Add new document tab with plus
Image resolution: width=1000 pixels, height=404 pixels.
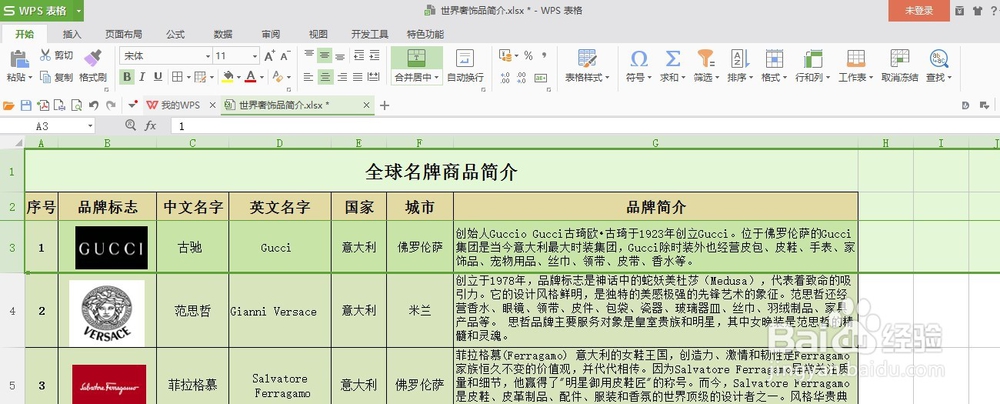[384, 105]
